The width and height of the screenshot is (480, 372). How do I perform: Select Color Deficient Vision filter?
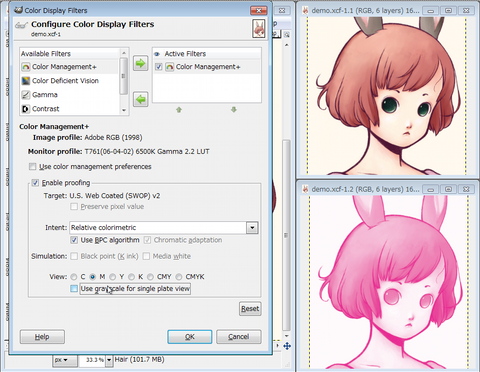[x=69, y=81]
